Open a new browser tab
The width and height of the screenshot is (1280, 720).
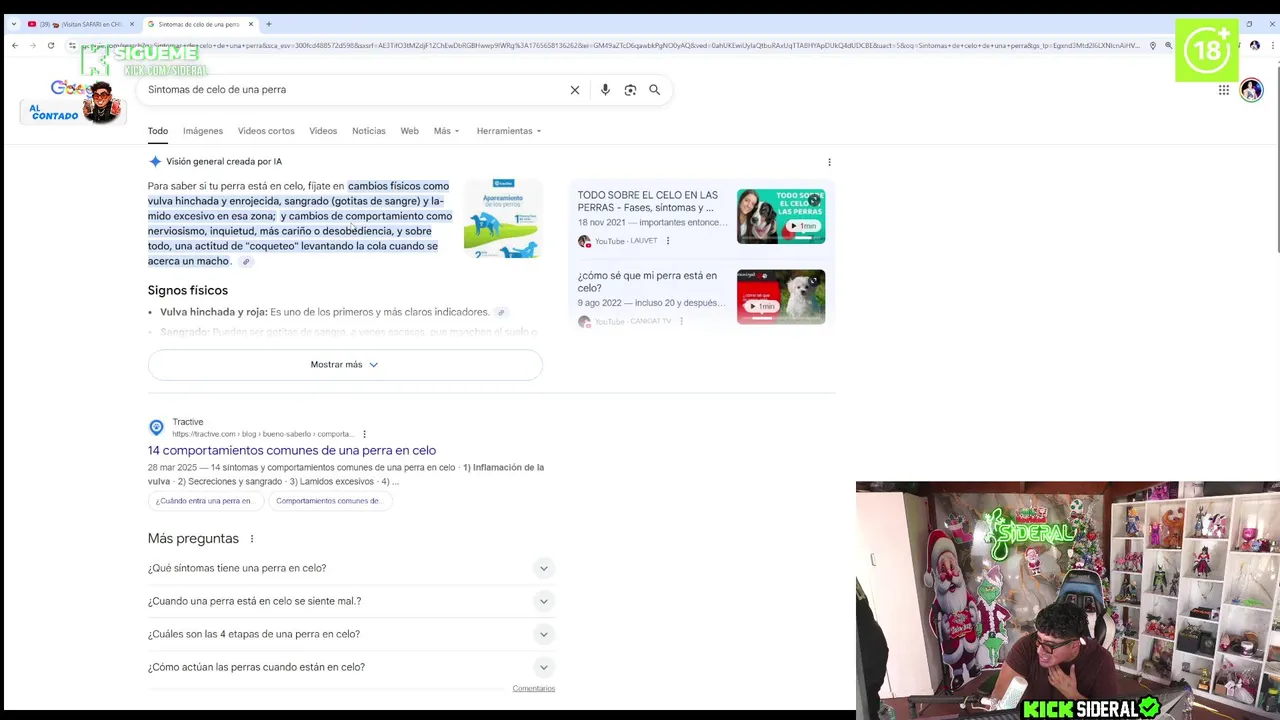point(268,24)
